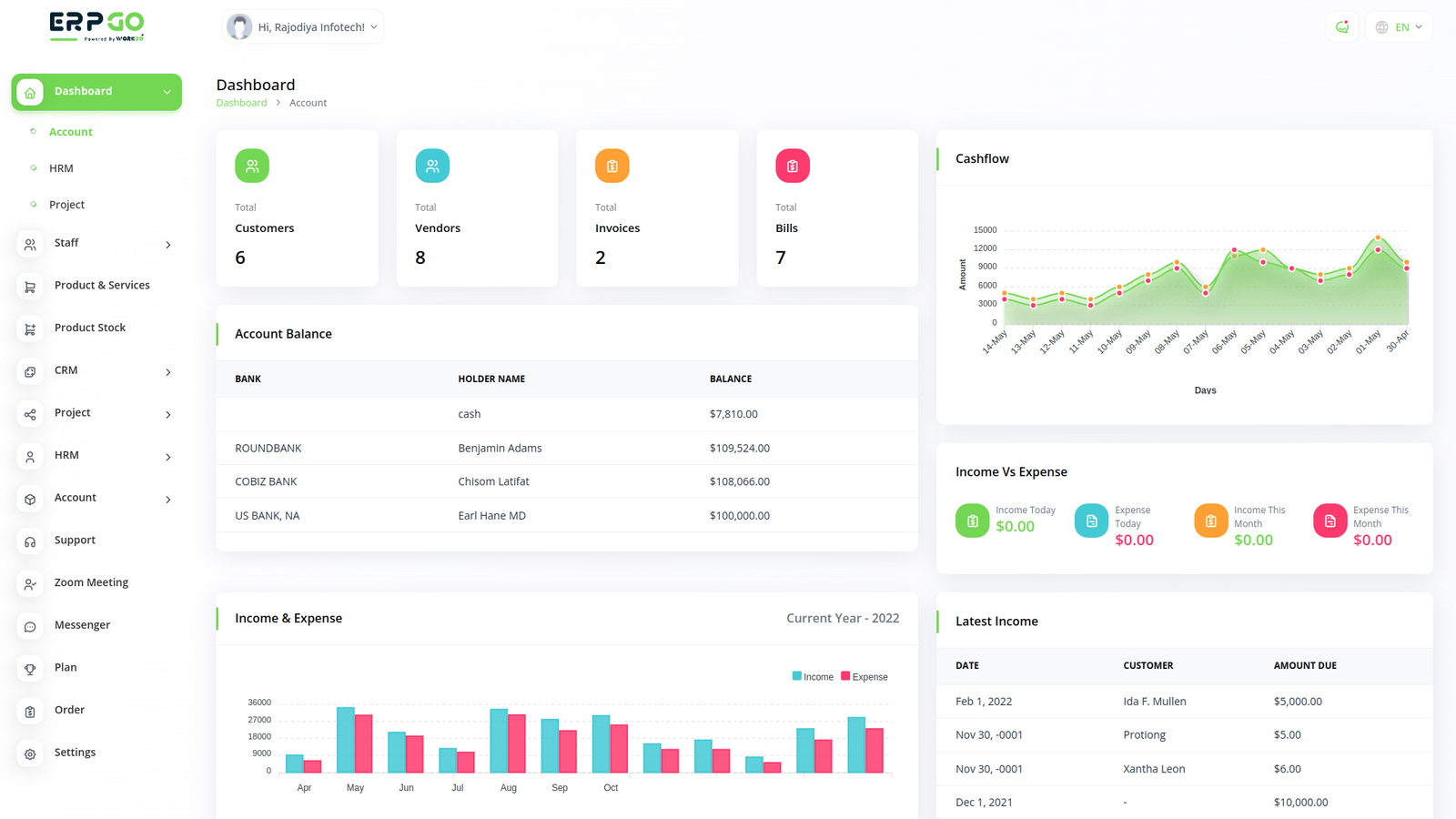Click the Messenger chat bubble icon
This screenshot has width=1456, height=819.
pos(30,626)
